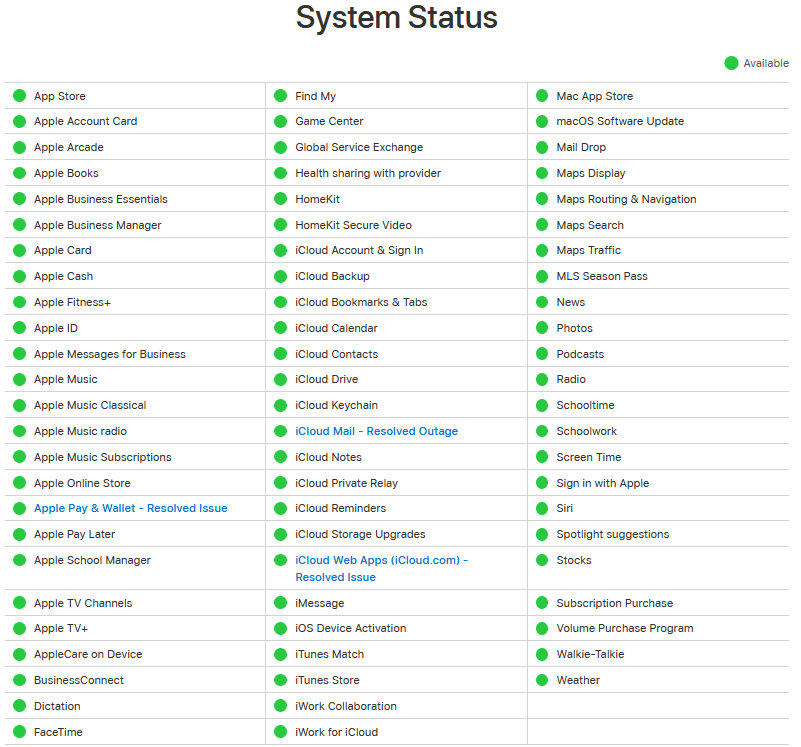Viewport: 801px width, 747px height.
Task: Click the status icon beside FaceTime
Action: (19, 732)
